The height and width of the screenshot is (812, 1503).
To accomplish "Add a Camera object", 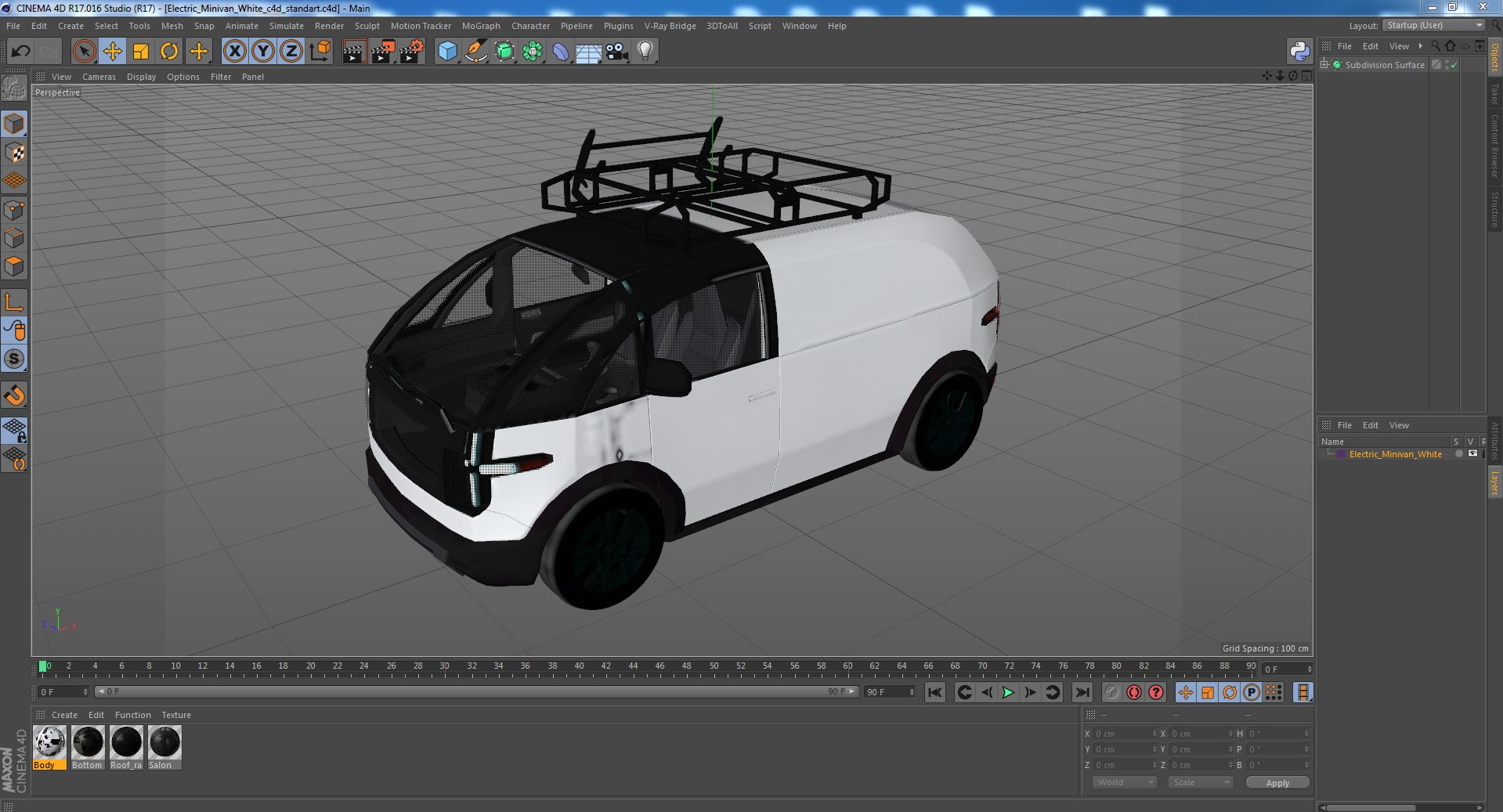I will [x=617, y=52].
